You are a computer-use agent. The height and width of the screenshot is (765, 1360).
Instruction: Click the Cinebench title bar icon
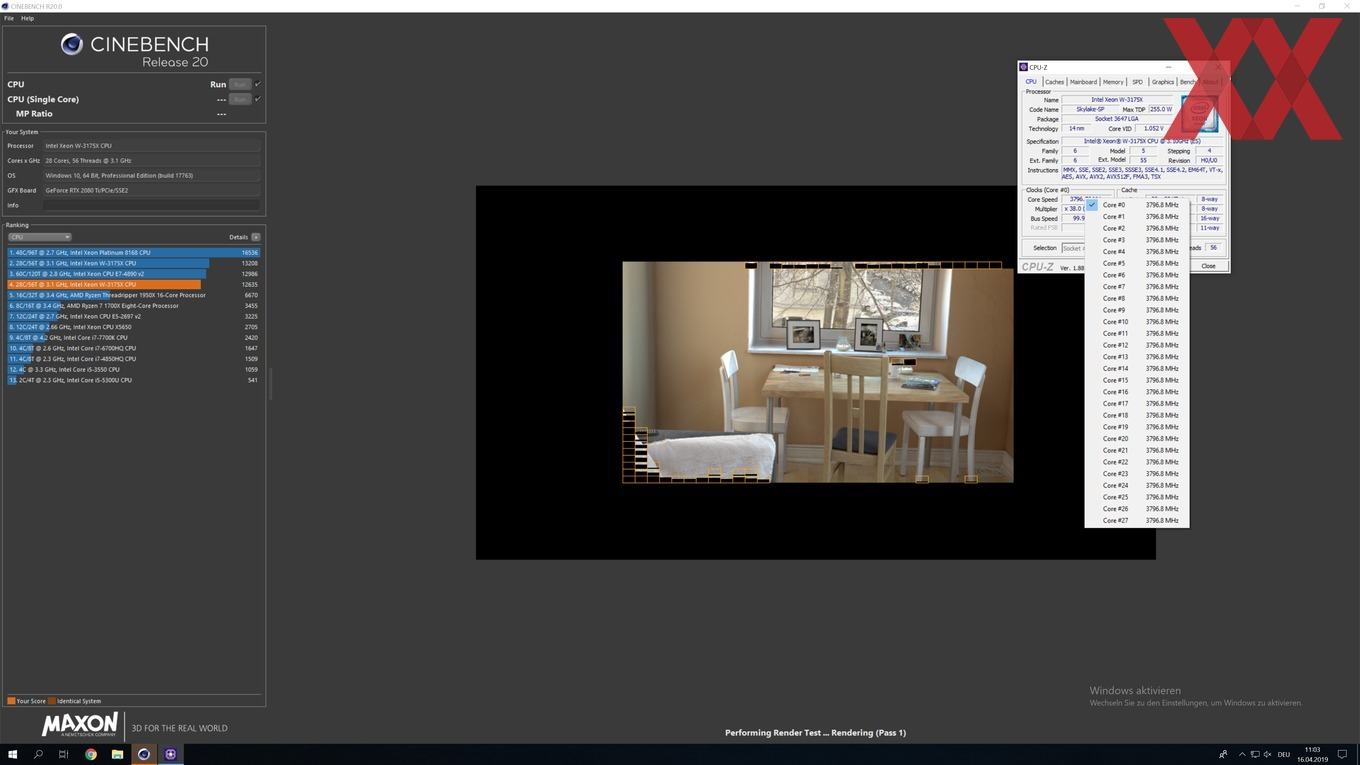pos(5,6)
